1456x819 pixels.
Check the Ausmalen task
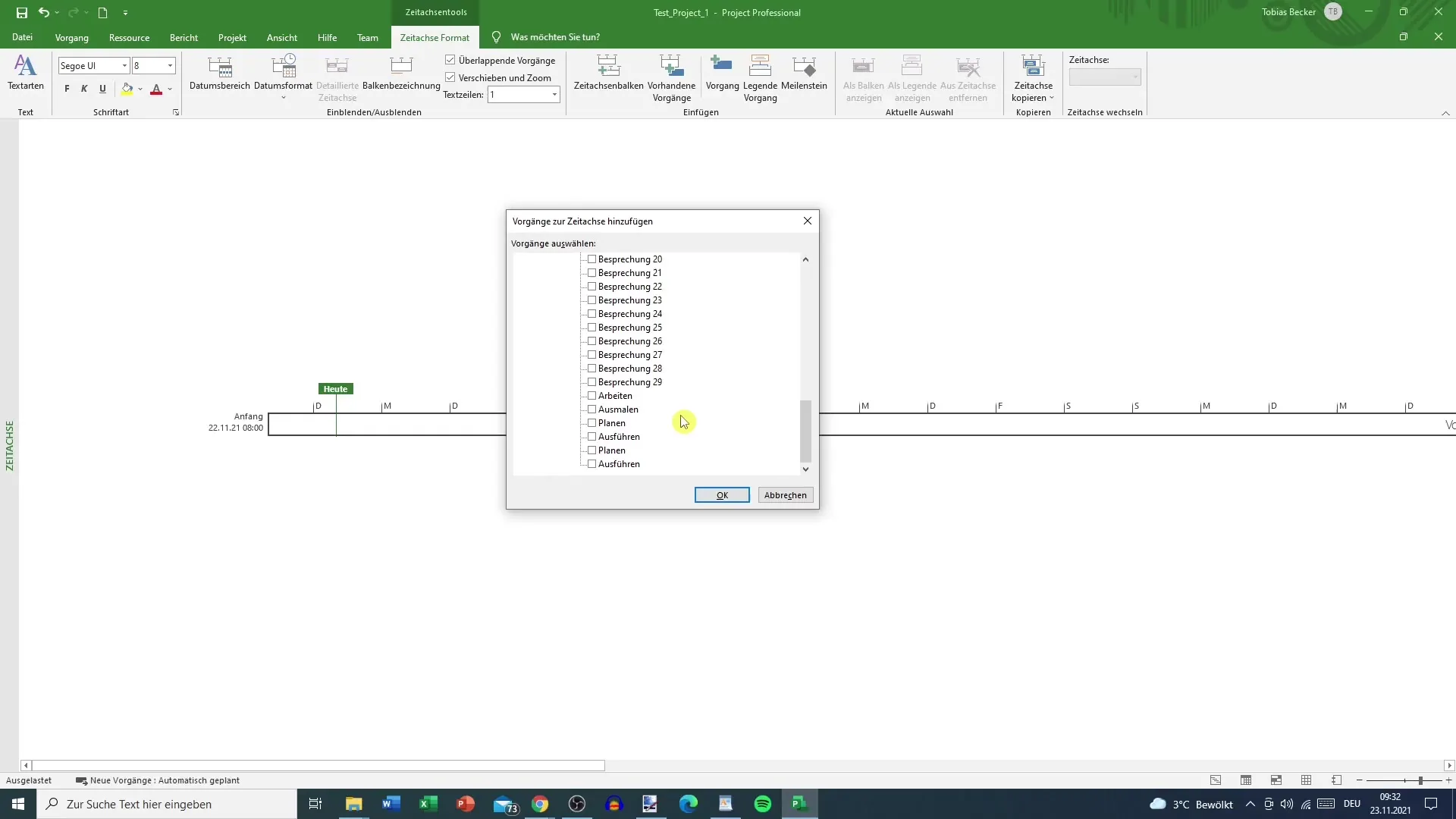click(592, 409)
